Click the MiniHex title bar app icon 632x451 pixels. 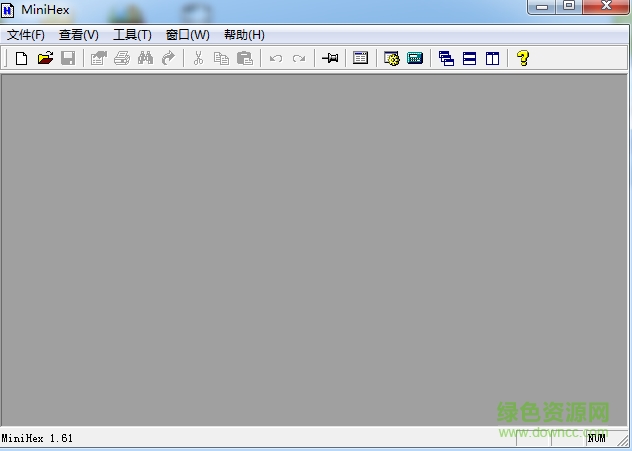9,10
